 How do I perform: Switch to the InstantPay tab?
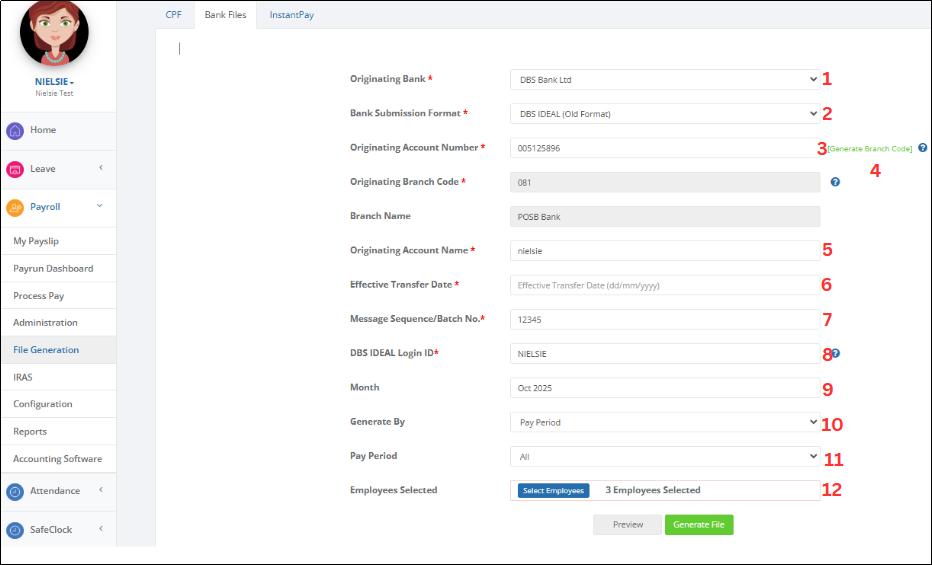tap(291, 15)
